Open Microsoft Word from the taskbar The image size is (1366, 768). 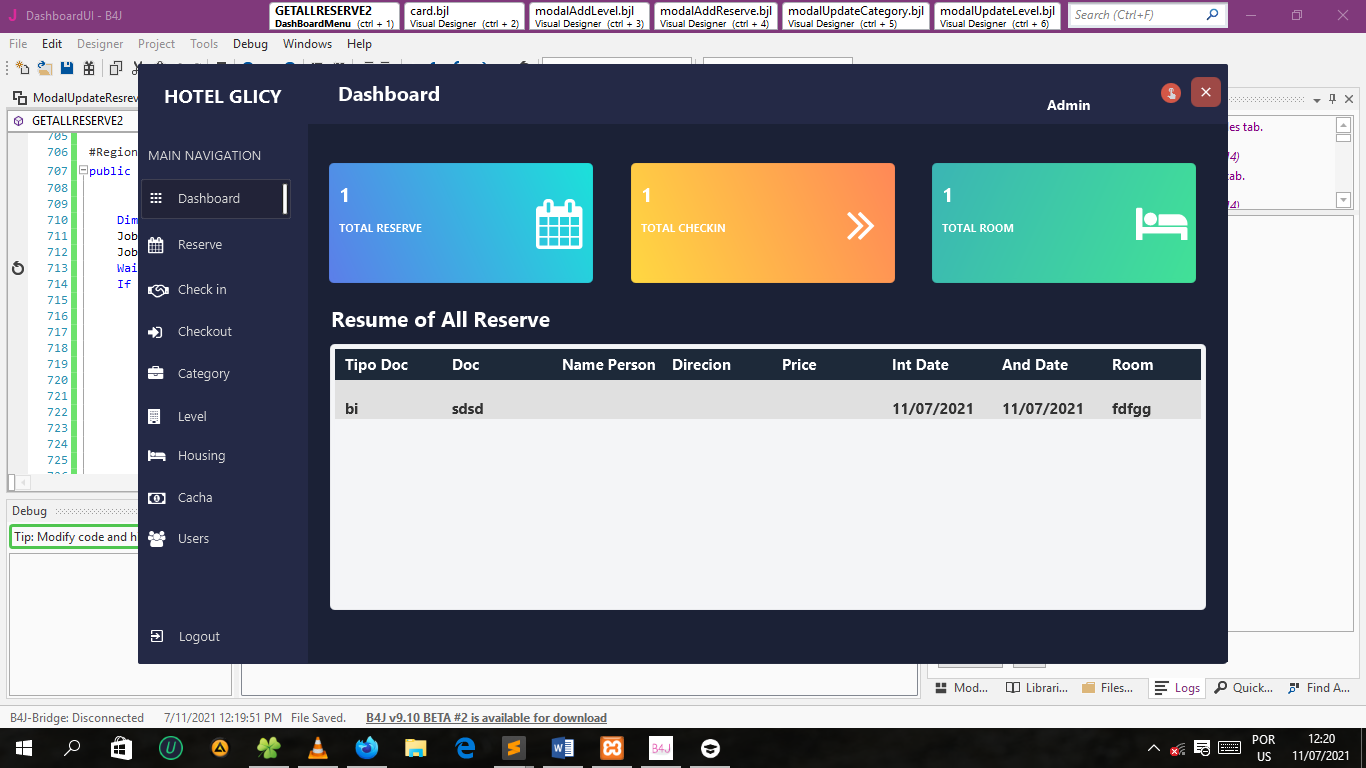coord(563,748)
